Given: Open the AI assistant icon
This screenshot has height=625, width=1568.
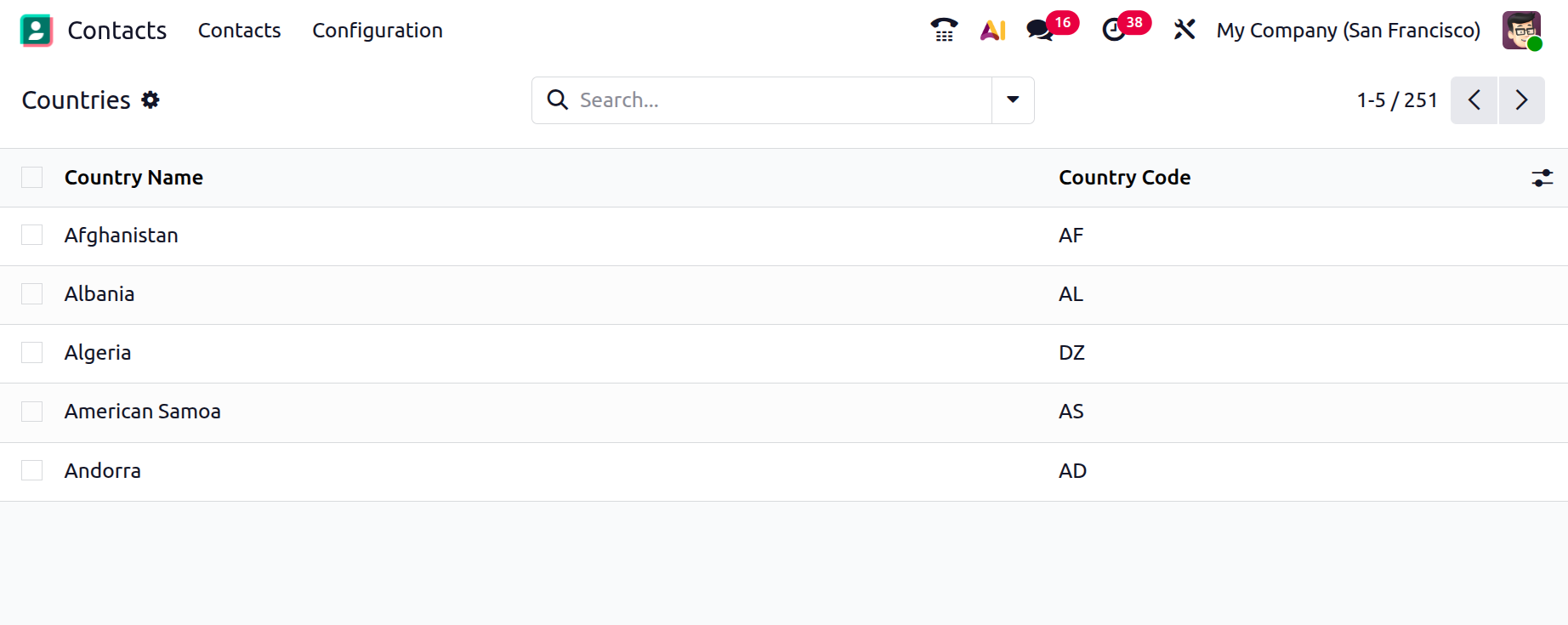Looking at the screenshot, I should (x=992, y=31).
